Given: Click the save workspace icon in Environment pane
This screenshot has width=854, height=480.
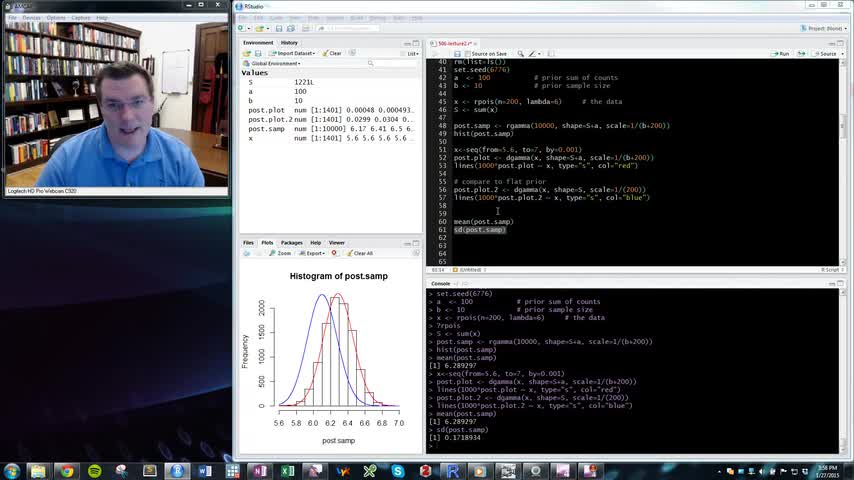Looking at the screenshot, I should (258, 53).
